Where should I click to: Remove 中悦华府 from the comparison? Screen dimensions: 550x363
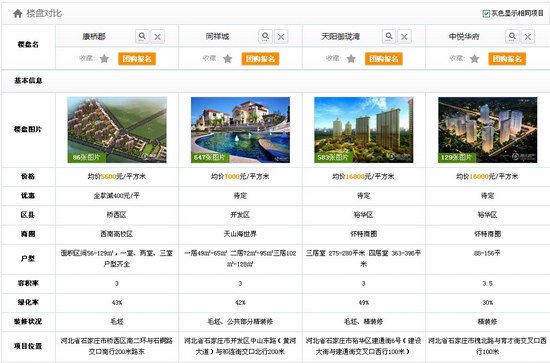click(528, 37)
